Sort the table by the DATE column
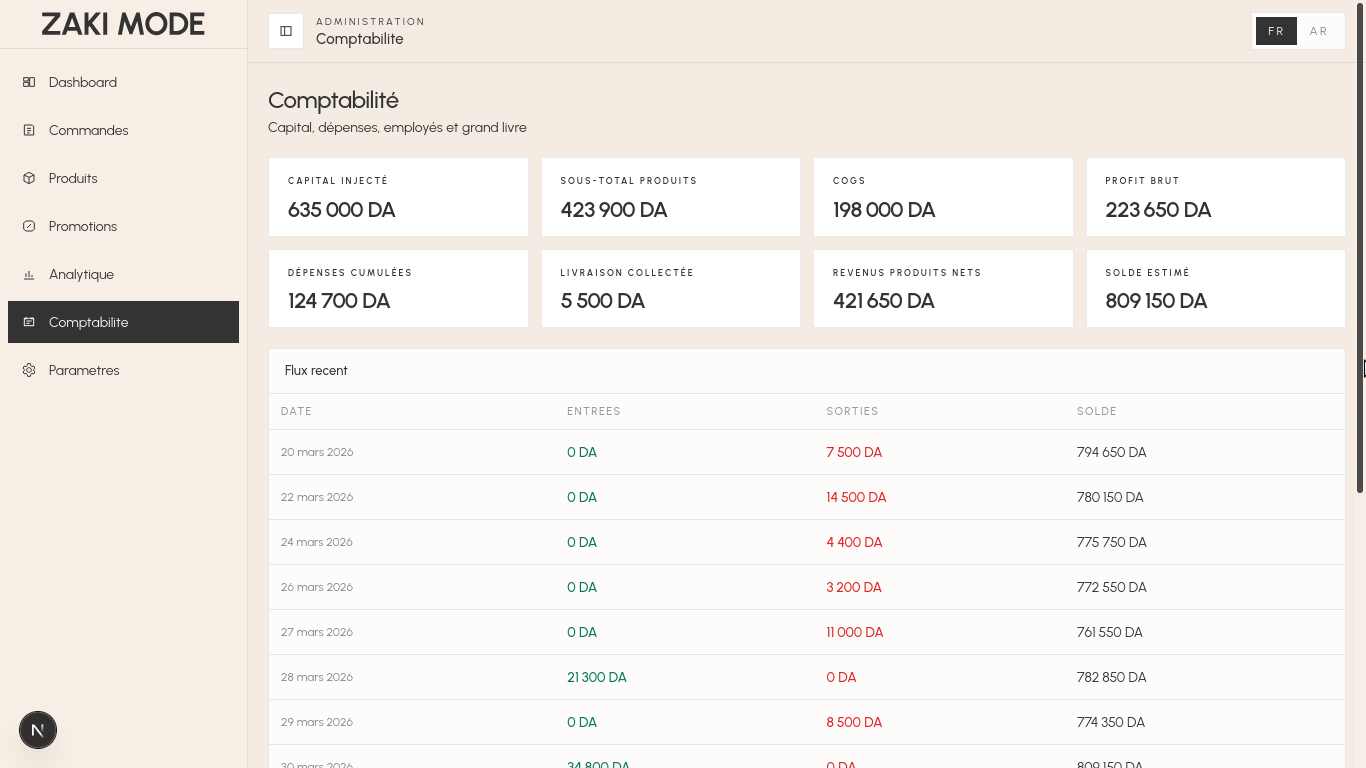This screenshot has width=1366, height=768. pos(294,411)
